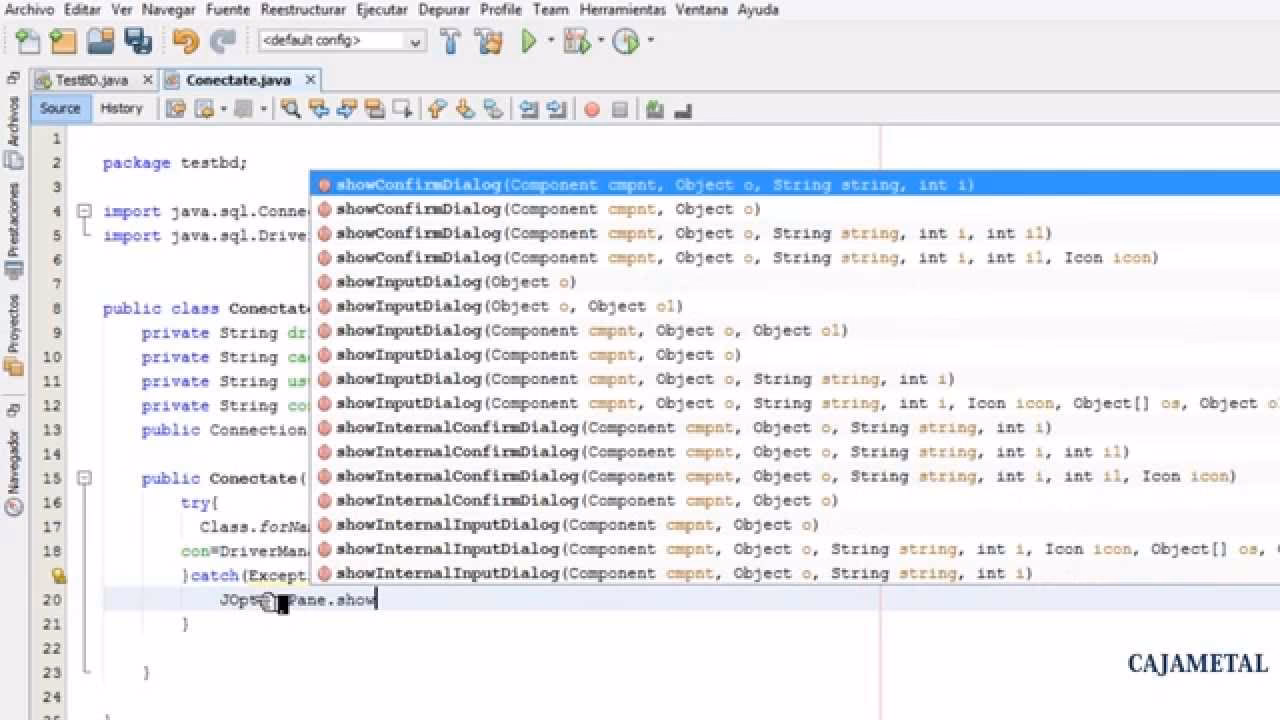Switch editor to History view
This screenshot has width=1280, height=720.
coord(122,108)
